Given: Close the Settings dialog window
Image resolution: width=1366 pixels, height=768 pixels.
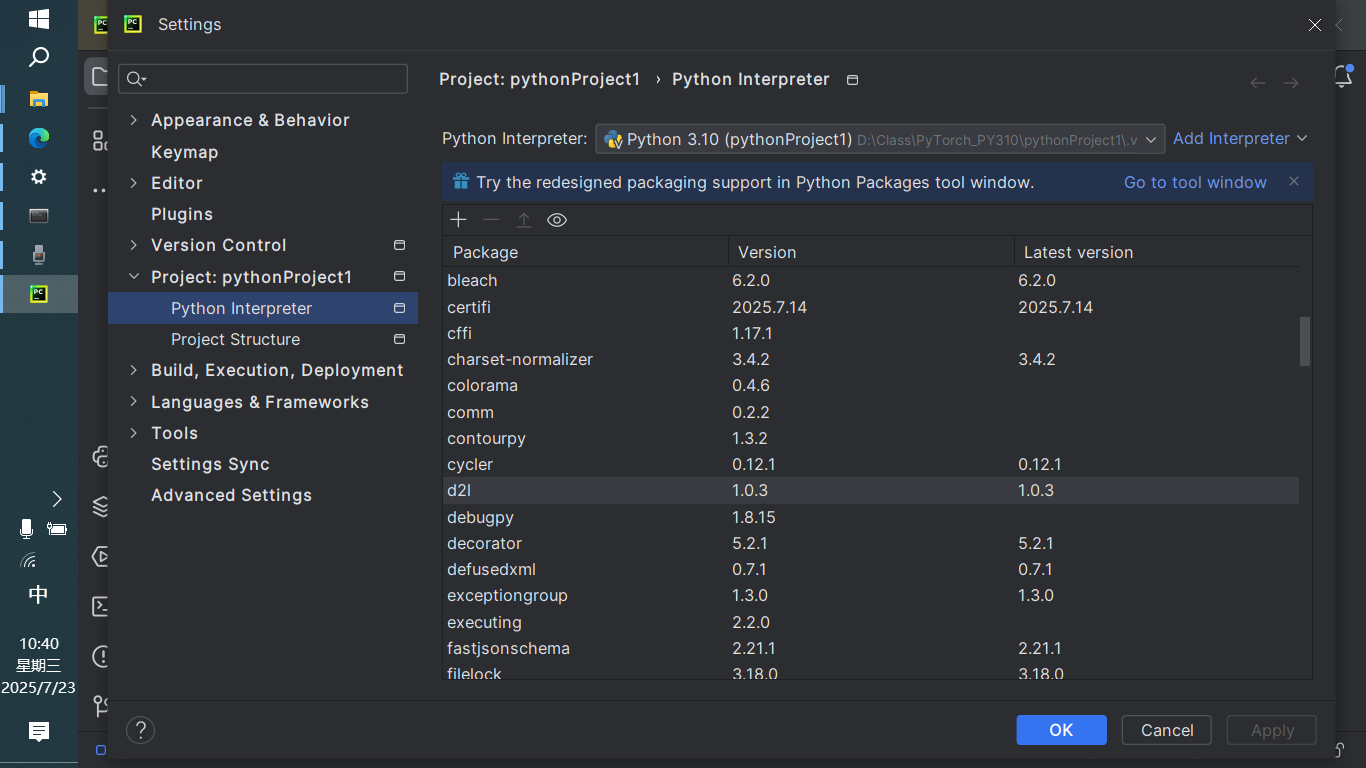Looking at the screenshot, I should 1315,25.
